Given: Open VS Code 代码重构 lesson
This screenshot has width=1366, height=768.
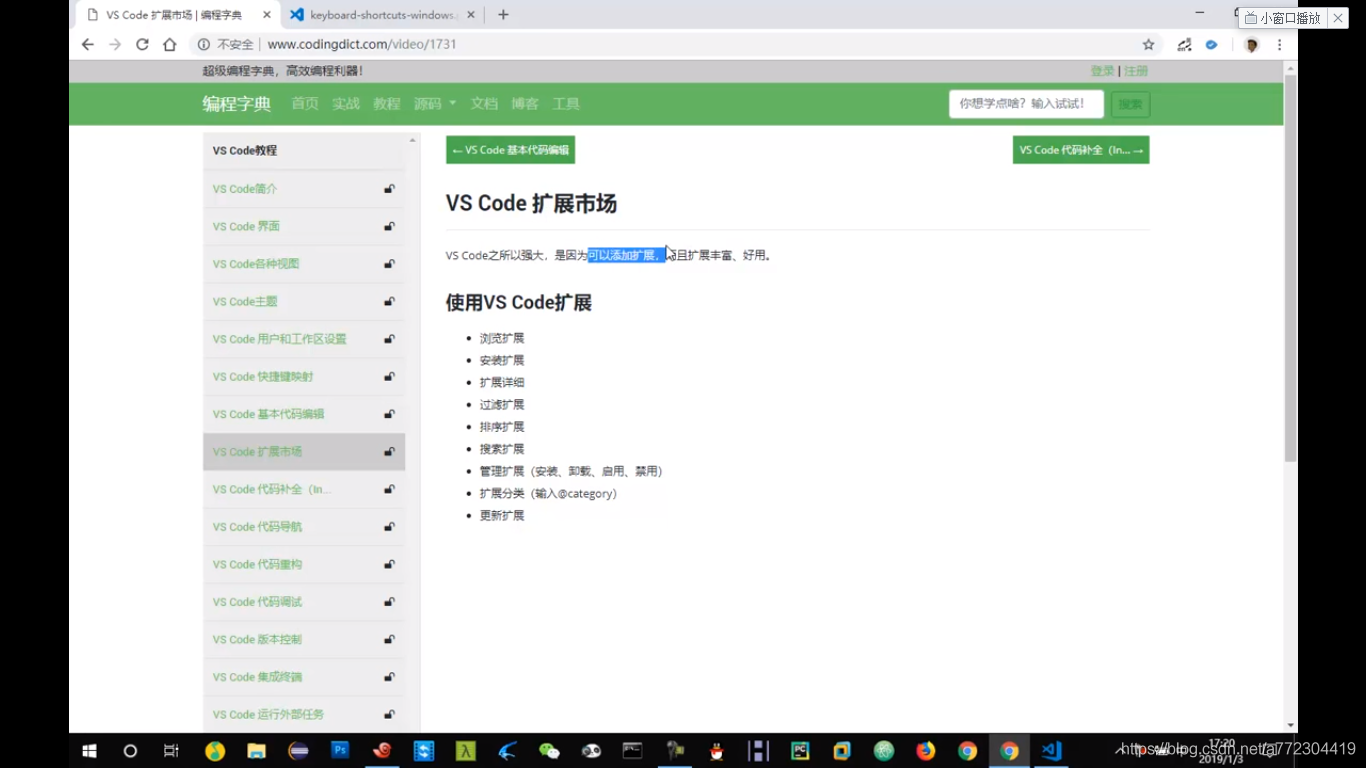Looking at the screenshot, I should (x=257, y=565).
